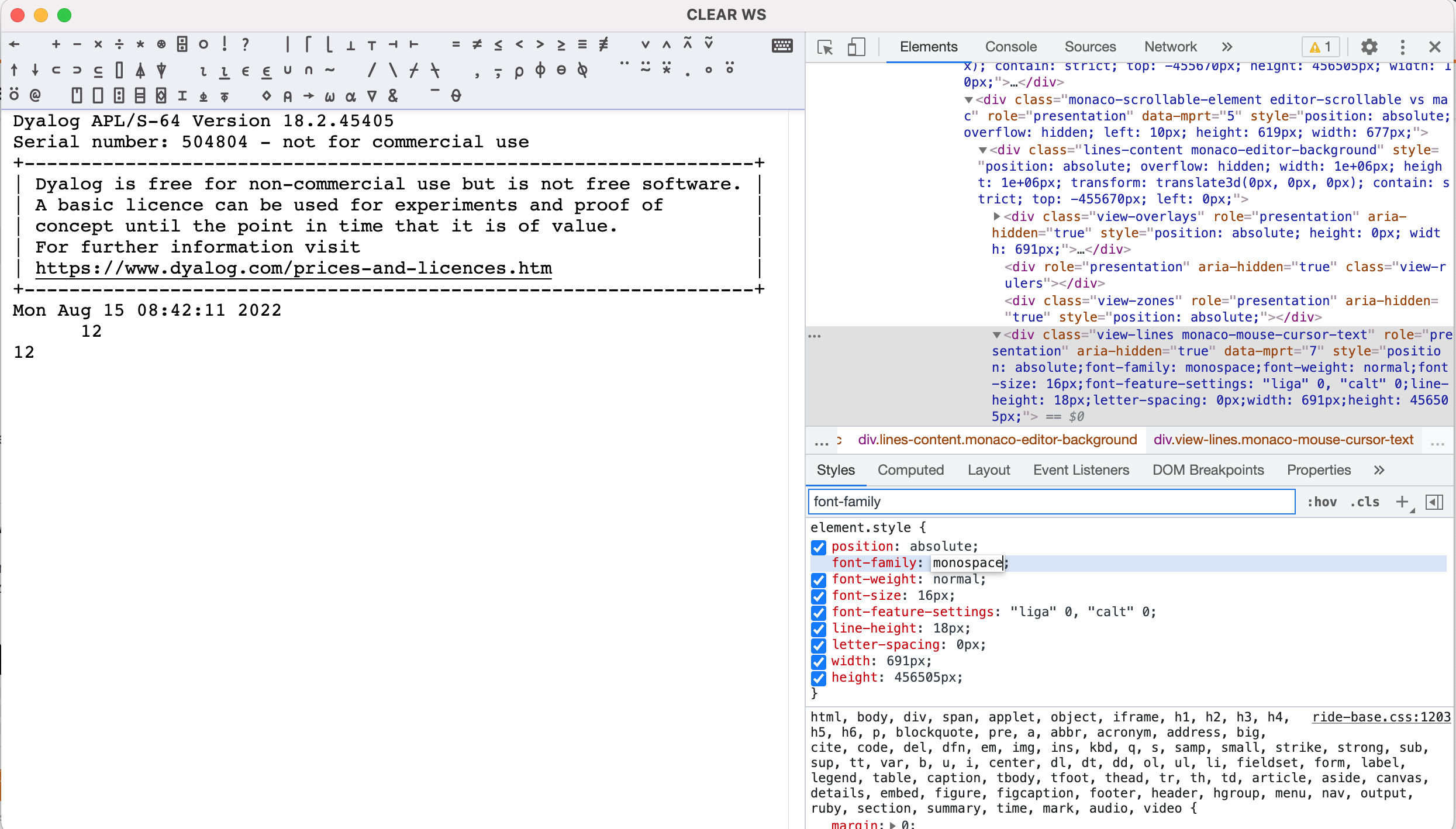Open the ride-base.css:1203 source link
Screen dimensions: 1456x829
[x=1381, y=717]
